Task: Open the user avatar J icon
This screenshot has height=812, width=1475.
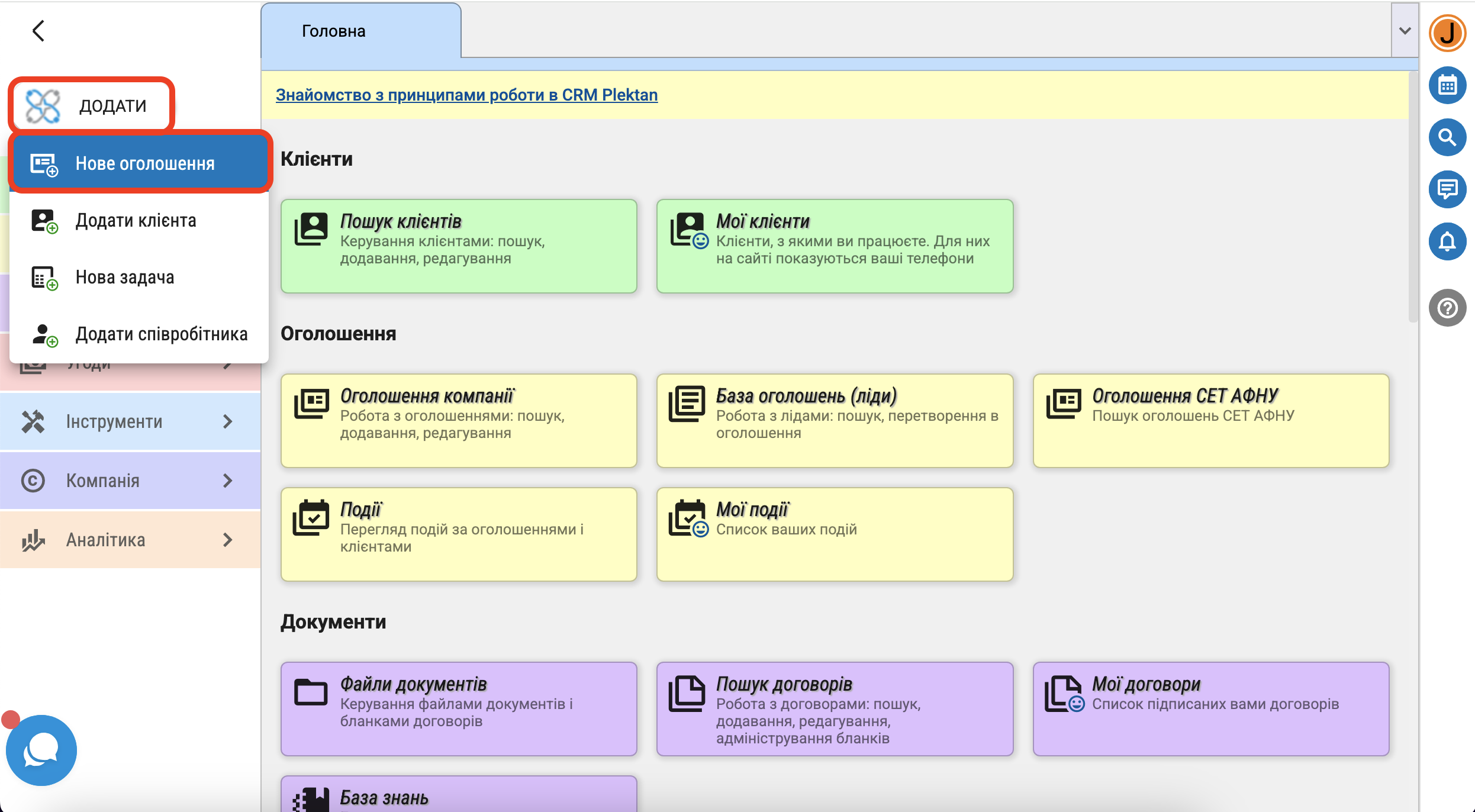Action: (x=1447, y=33)
